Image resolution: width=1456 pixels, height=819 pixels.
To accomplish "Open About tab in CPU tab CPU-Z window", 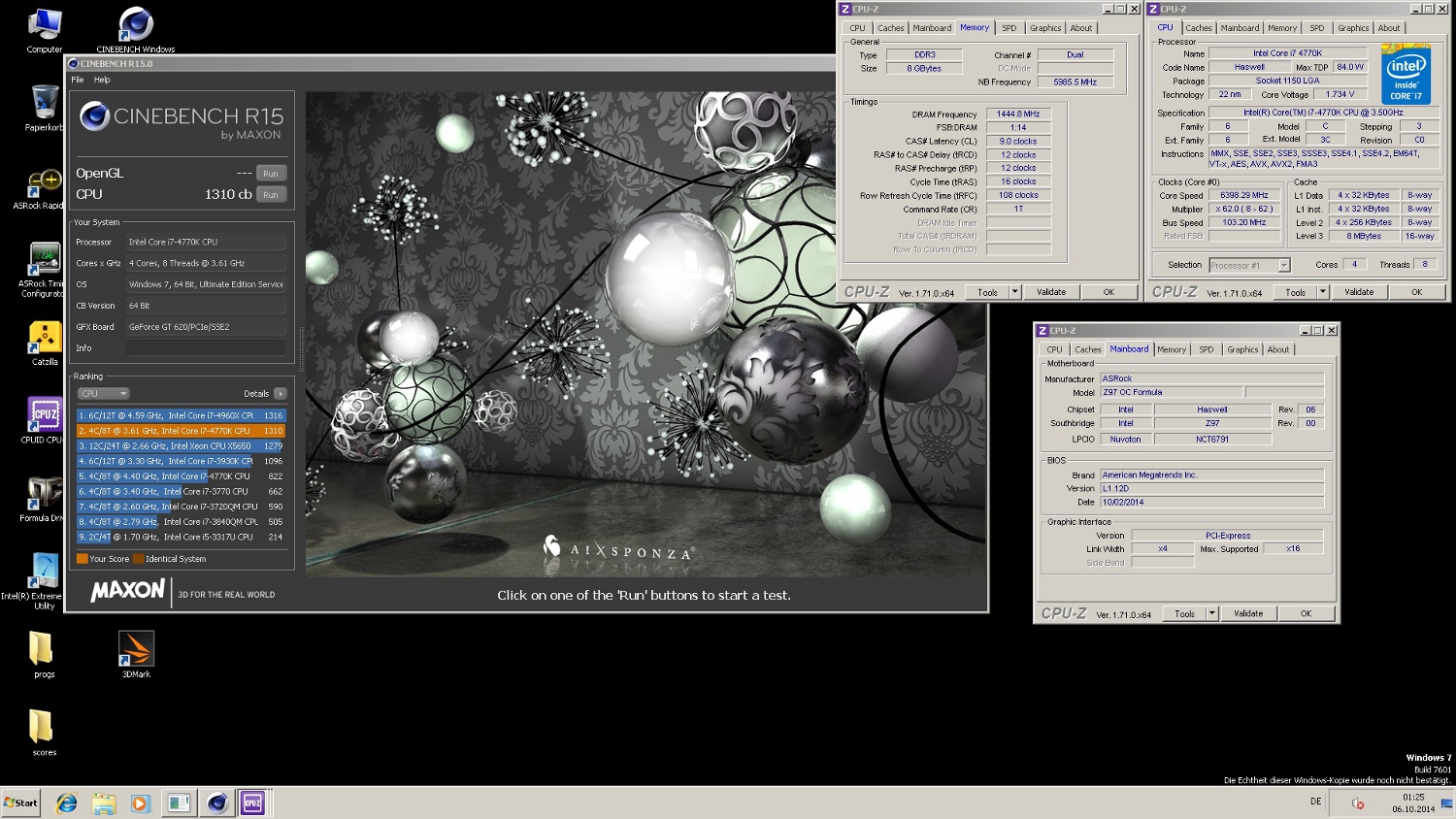I will [x=1389, y=28].
